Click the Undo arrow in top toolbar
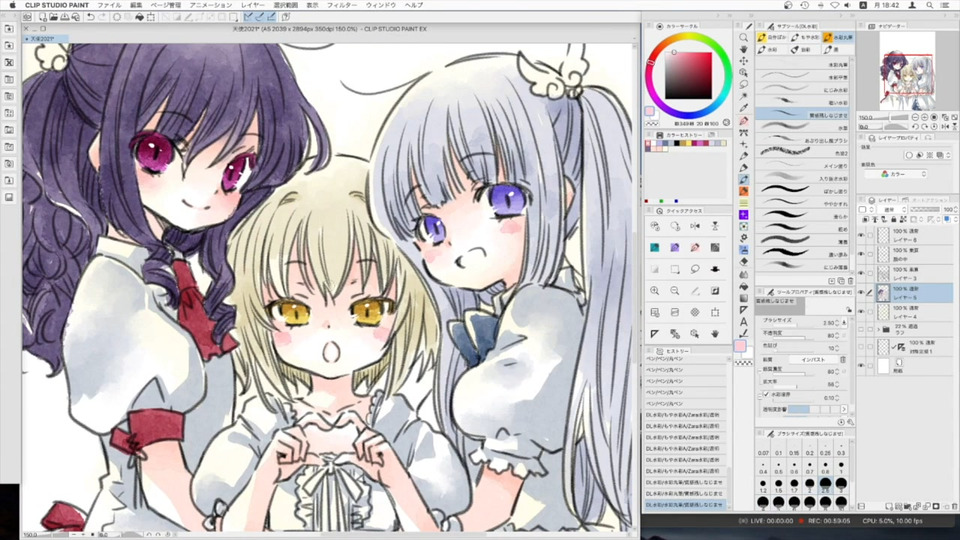This screenshot has width=960, height=540. [91, 17]
